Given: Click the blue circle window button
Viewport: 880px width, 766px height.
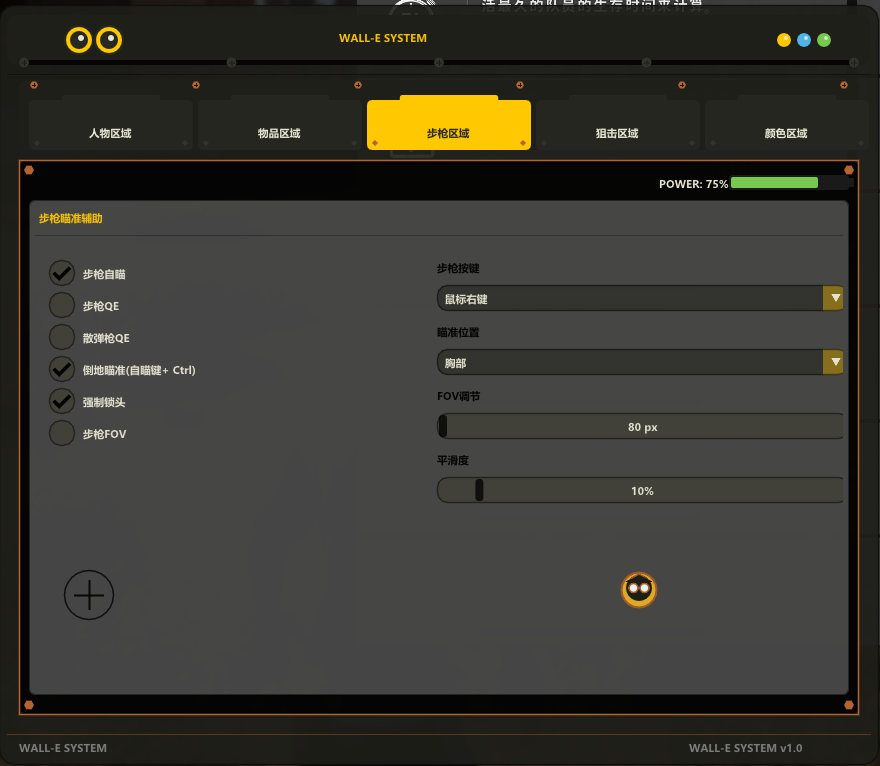Looking at the screenshot, I should 804,40.
